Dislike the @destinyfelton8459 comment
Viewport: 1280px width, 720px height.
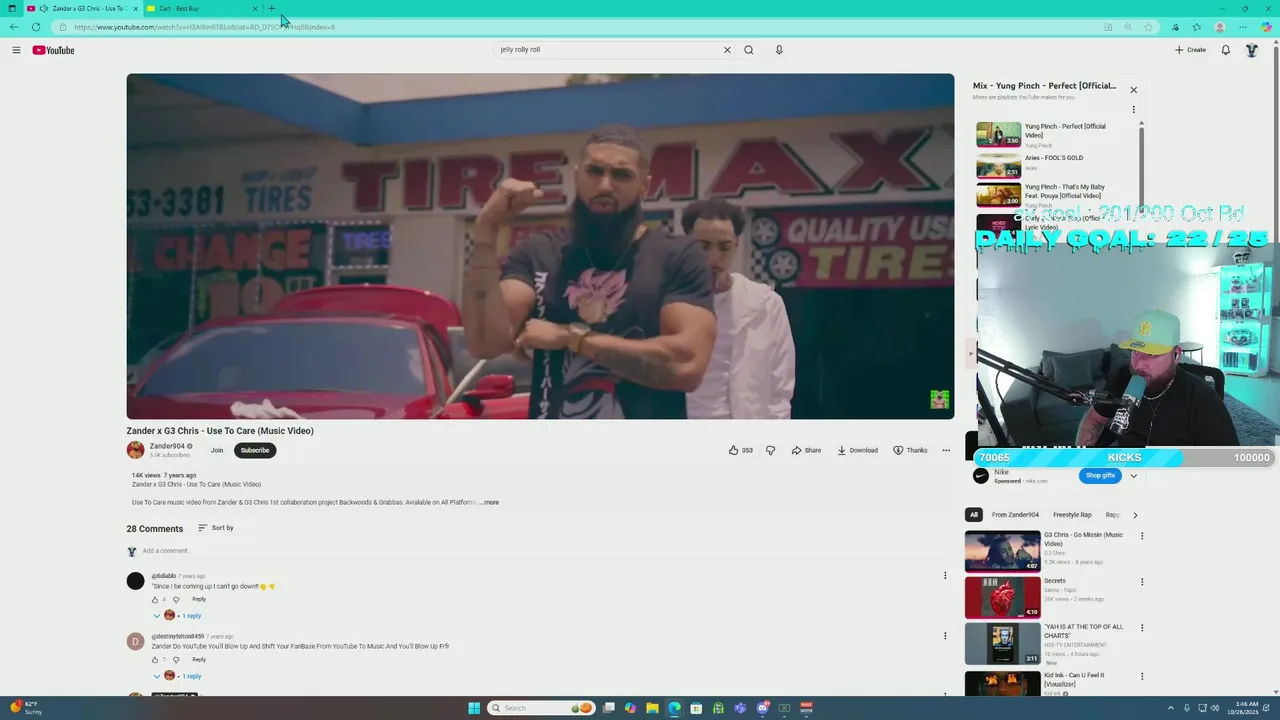(176, 660)
